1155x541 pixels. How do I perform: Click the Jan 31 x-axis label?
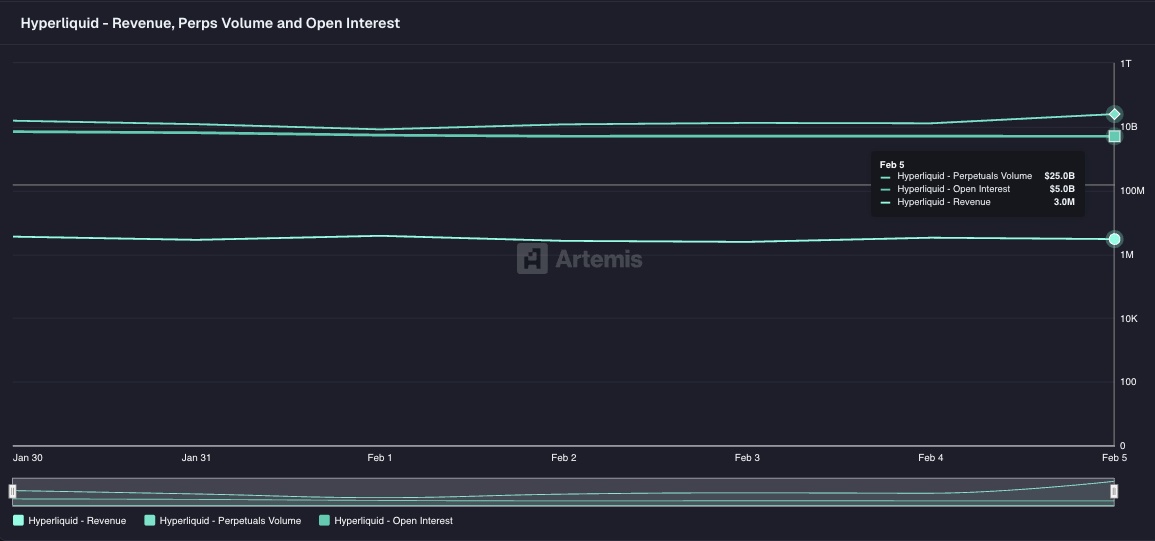pyautogui.click(x=196, y=458)
